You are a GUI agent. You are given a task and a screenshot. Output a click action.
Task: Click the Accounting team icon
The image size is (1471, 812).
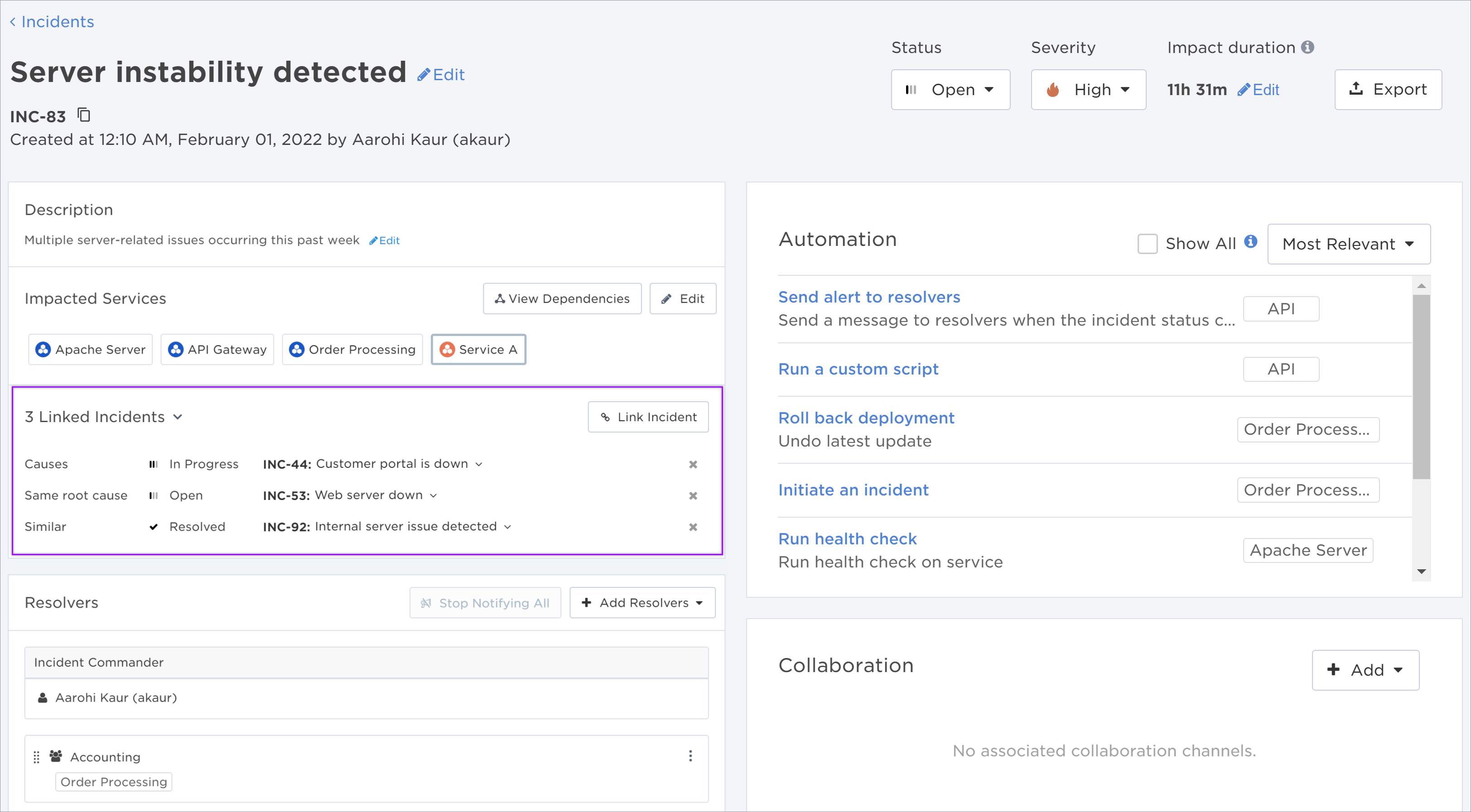(x=55, y=756)
